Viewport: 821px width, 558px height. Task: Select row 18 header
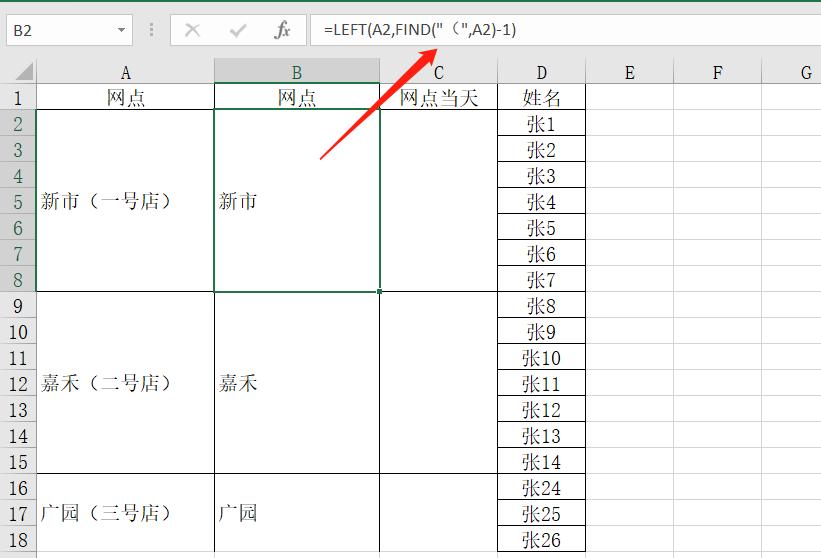tap(18, 539)
